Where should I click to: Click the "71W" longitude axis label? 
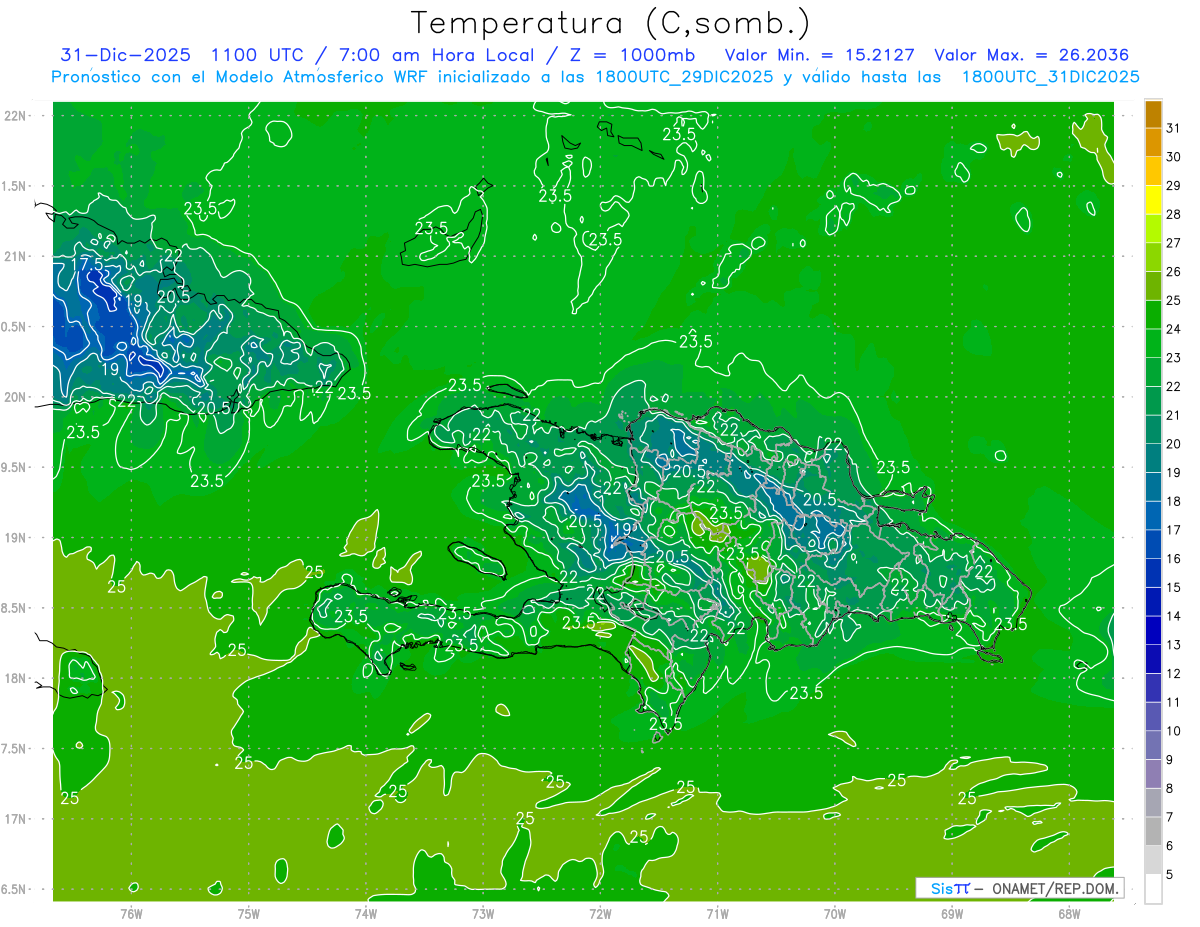click(717, 914)
